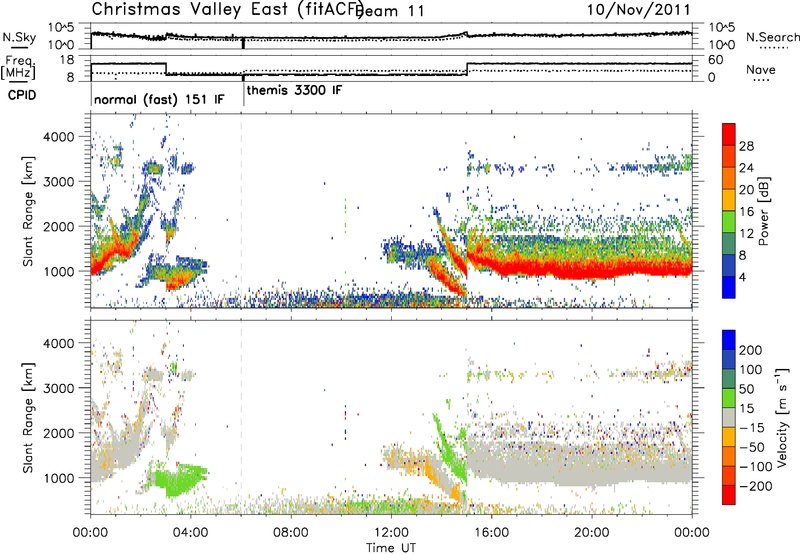Click the power panel 'Slant Range [km]' label
The width and height of the screenshot is (800, 554).
(28, 211)
